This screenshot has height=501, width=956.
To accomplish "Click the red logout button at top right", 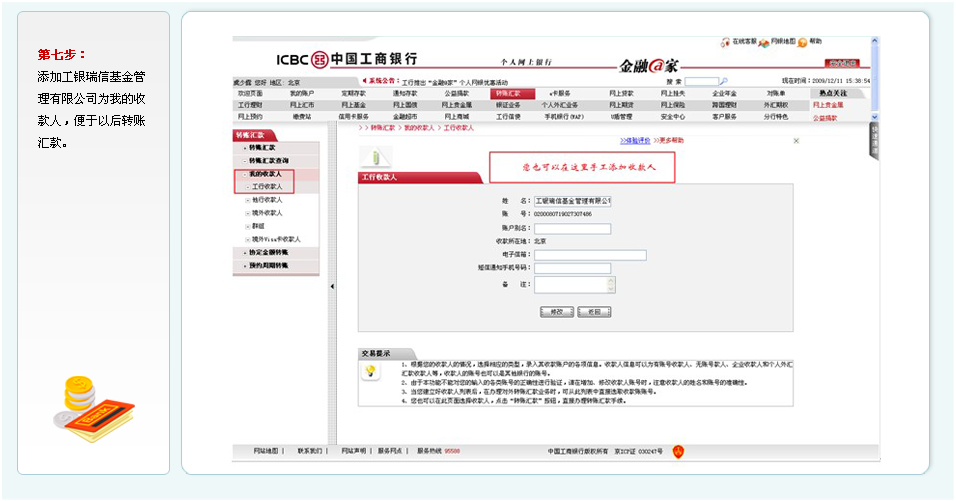I will pos(842,63).
